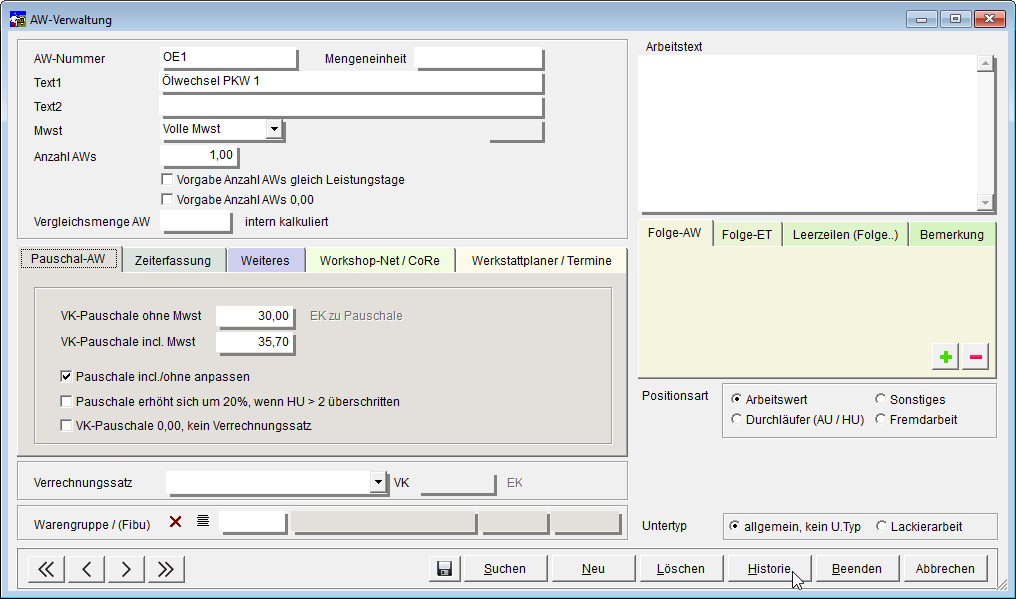
Task: Click the first Warengruppe code field
Action: coord(253,522)
